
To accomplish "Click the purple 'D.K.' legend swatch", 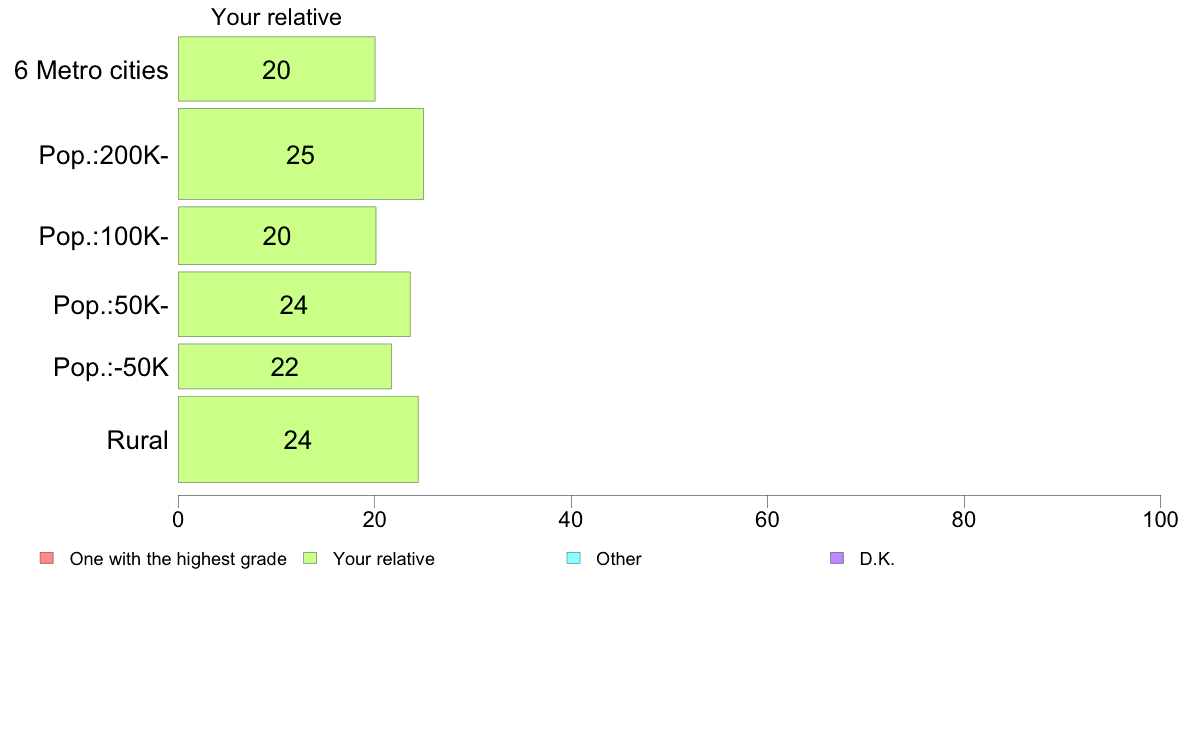I will point(837,559).
